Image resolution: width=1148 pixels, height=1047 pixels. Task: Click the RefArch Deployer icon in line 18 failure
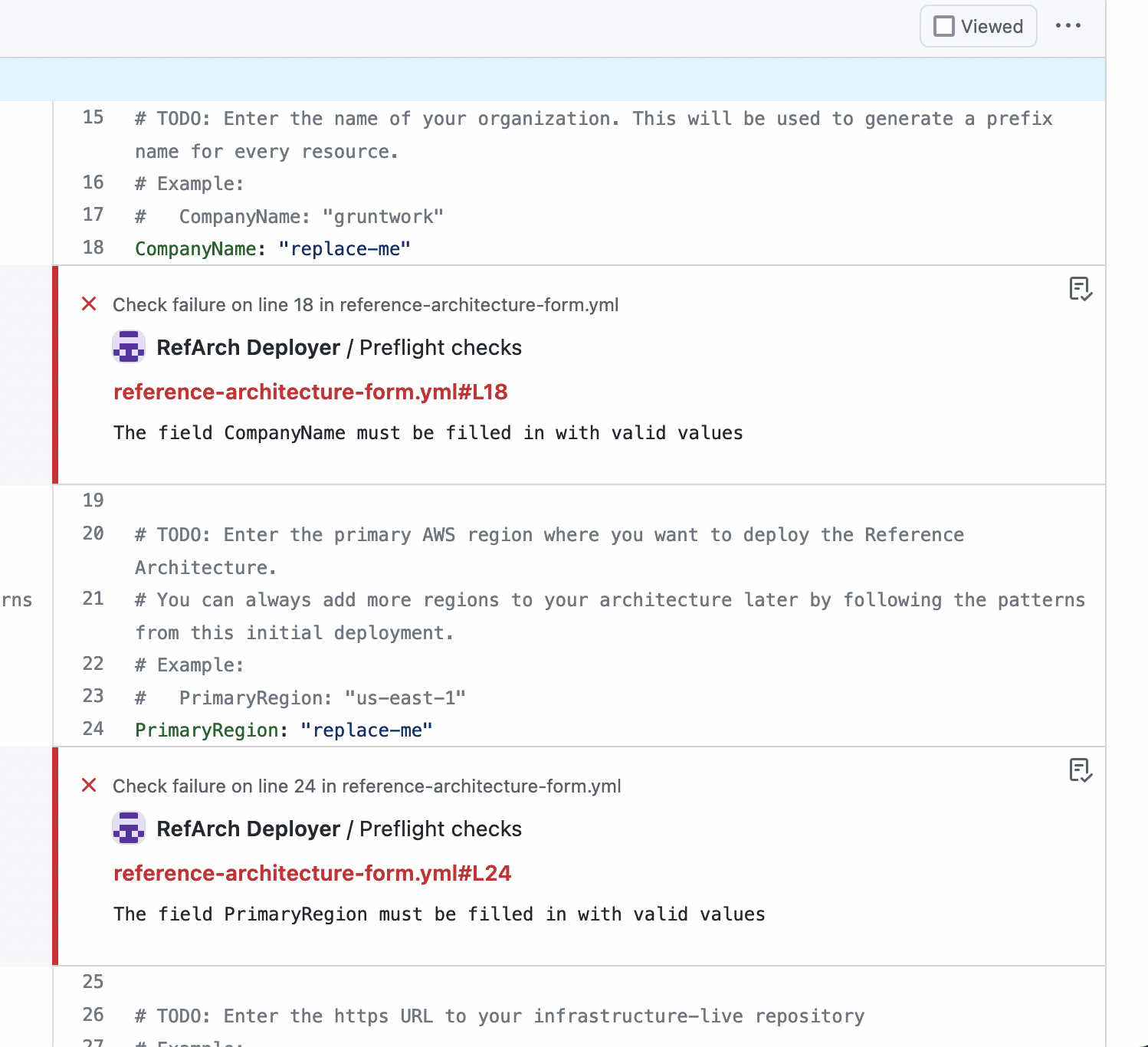[x=129, y=346]
